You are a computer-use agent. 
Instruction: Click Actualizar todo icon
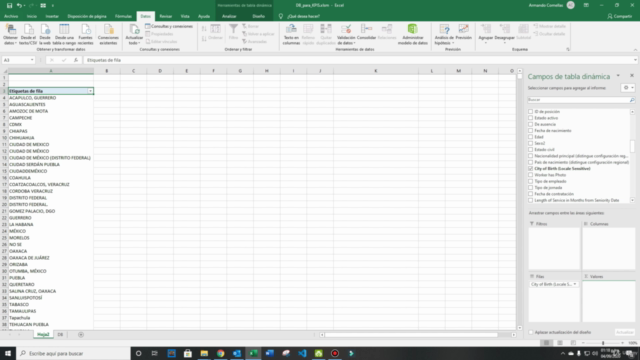coord(134,29)
